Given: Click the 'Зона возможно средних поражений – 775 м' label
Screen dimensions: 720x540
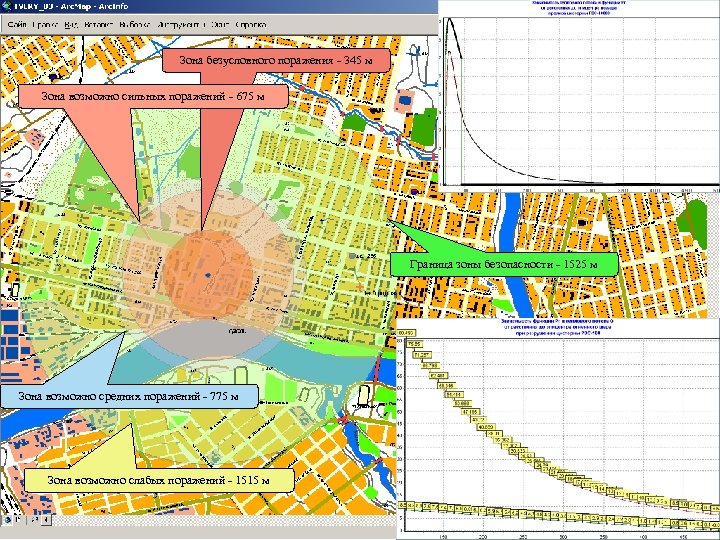Looking at the screenshot, I should (x=129, y=396).
